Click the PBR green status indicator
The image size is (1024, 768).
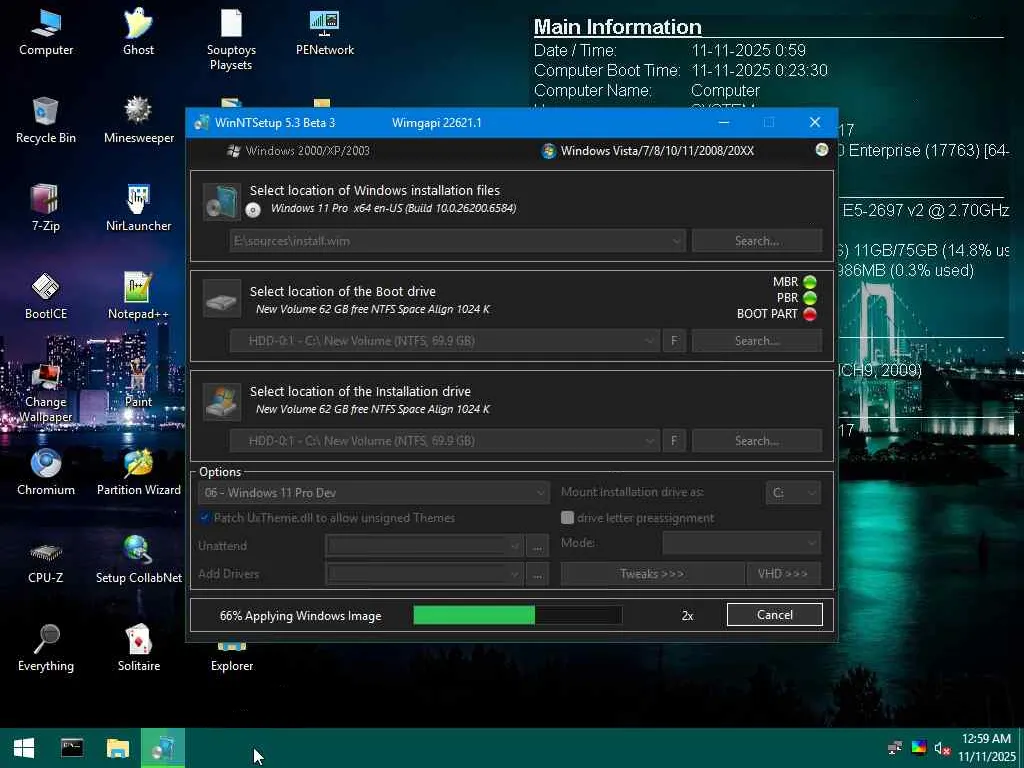tap(810, 298)
